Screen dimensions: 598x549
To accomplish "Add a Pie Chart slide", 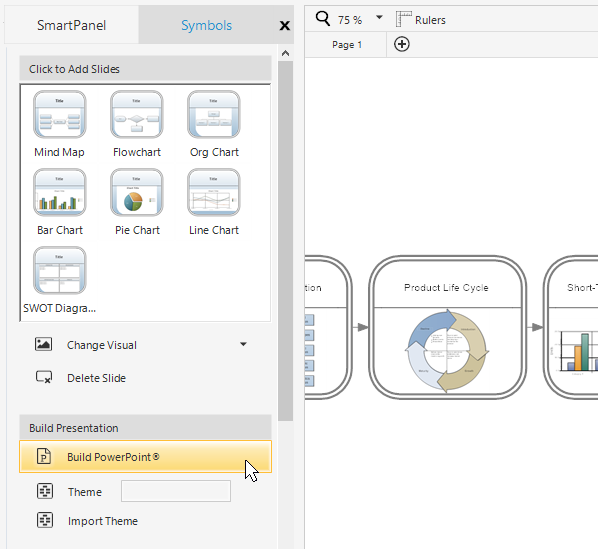I will pos(137,193).
